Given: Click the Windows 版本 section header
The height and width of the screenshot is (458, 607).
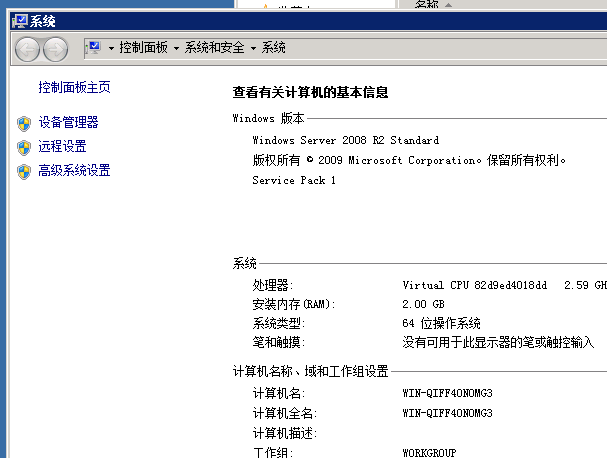Looking at the screenshot, I should (269, 118).
